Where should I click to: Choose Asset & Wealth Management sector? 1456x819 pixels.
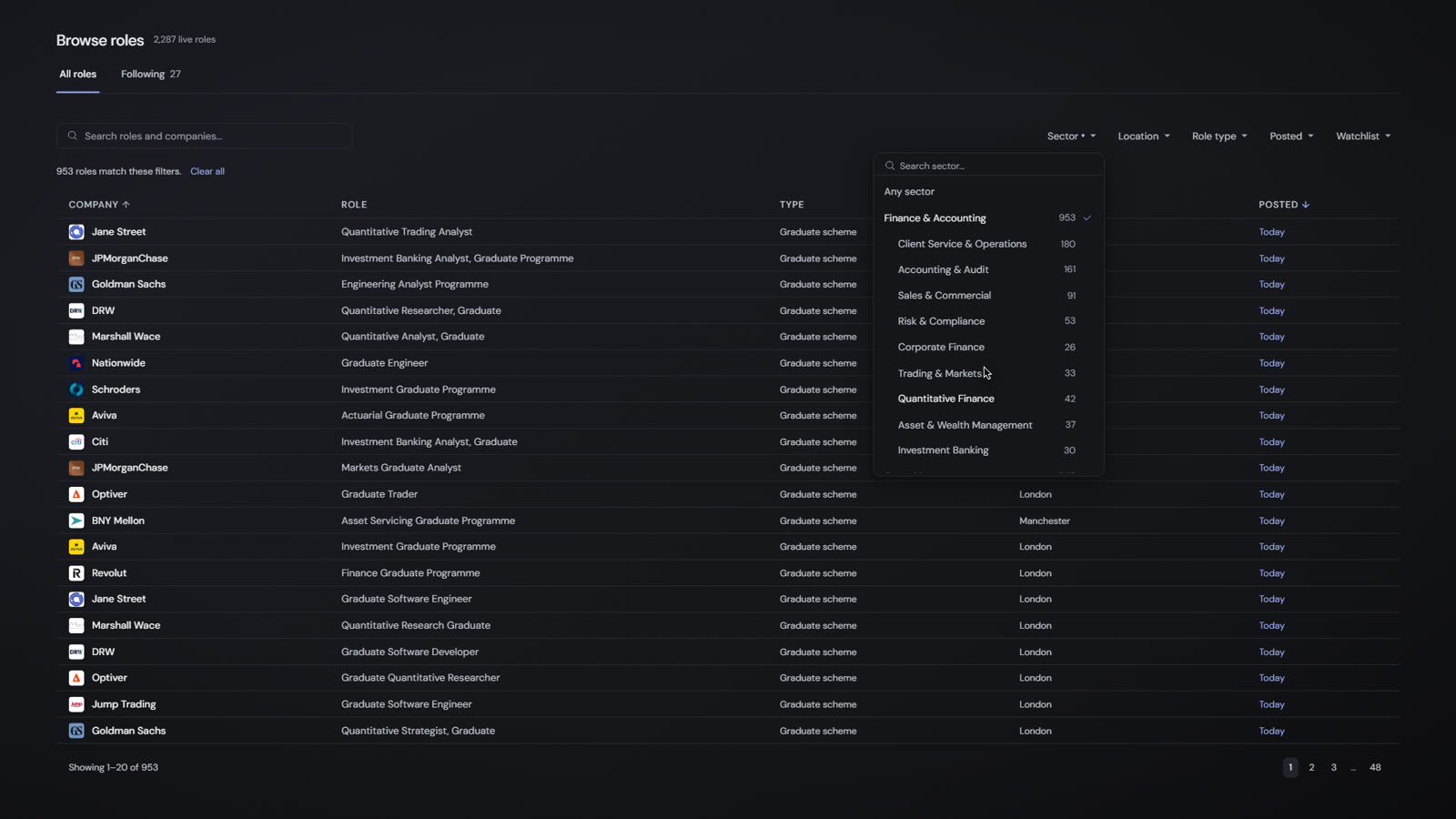[988, 425]
